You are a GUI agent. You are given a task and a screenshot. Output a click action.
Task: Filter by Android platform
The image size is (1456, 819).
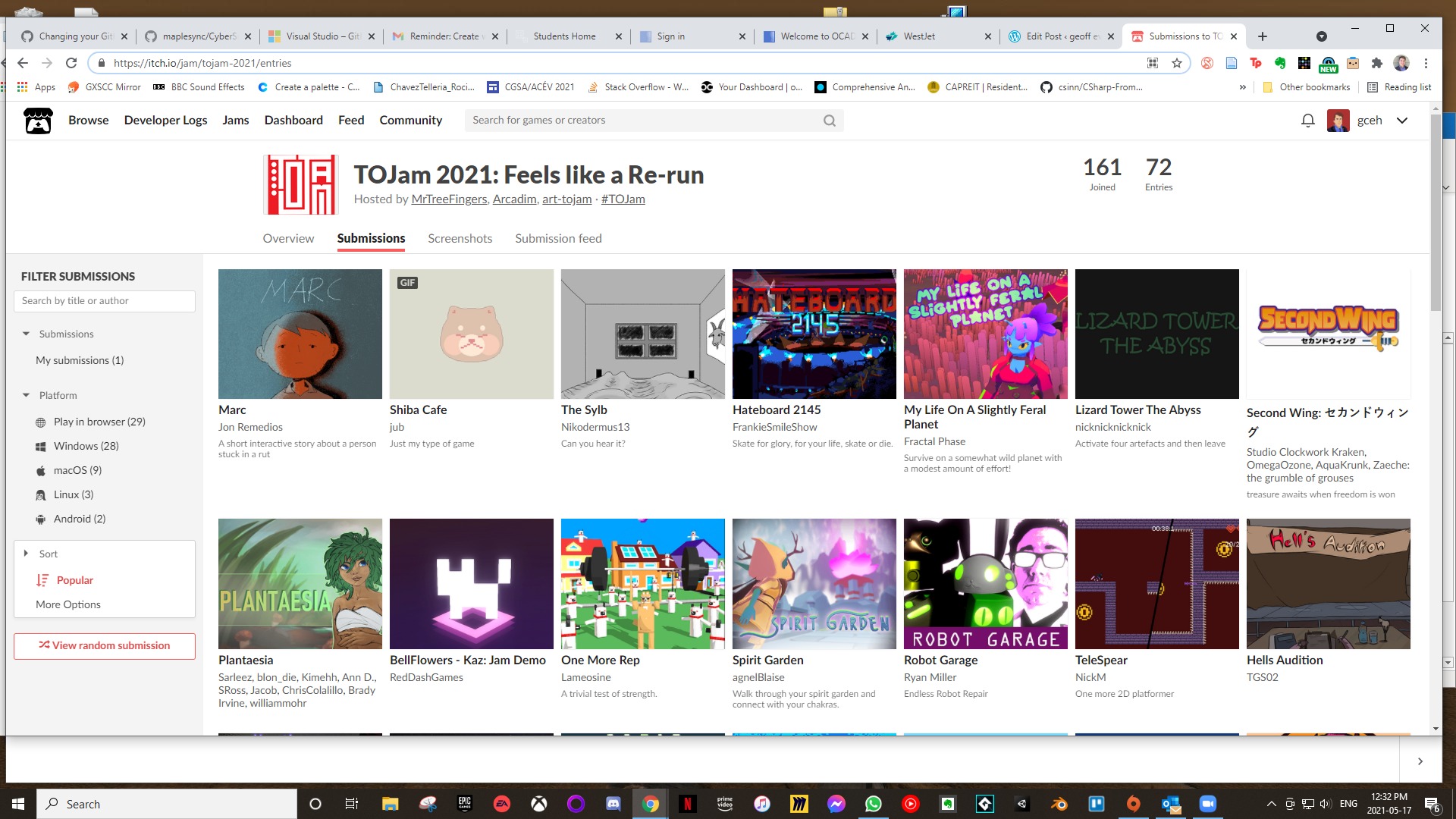[x=79, y=519]
